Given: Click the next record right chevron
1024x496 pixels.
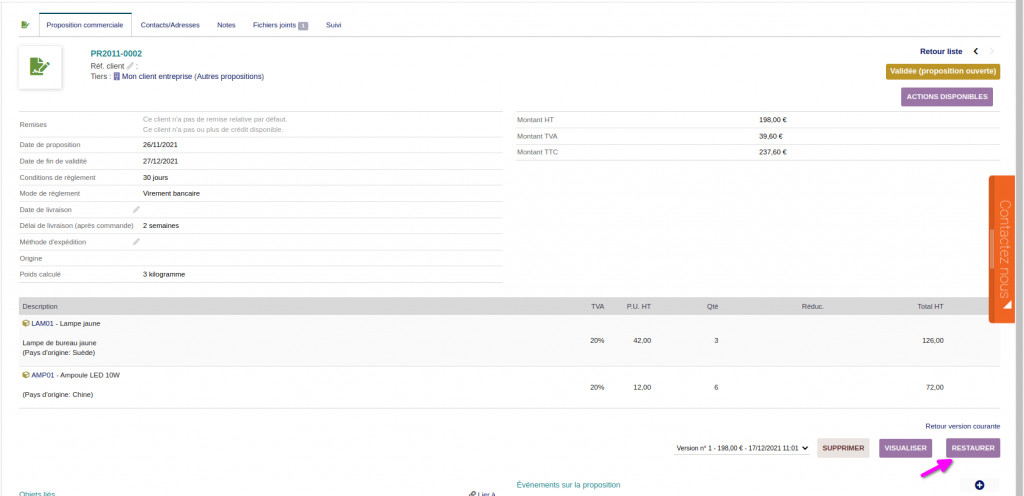Looking at the screenshot, I should [992, 52].
